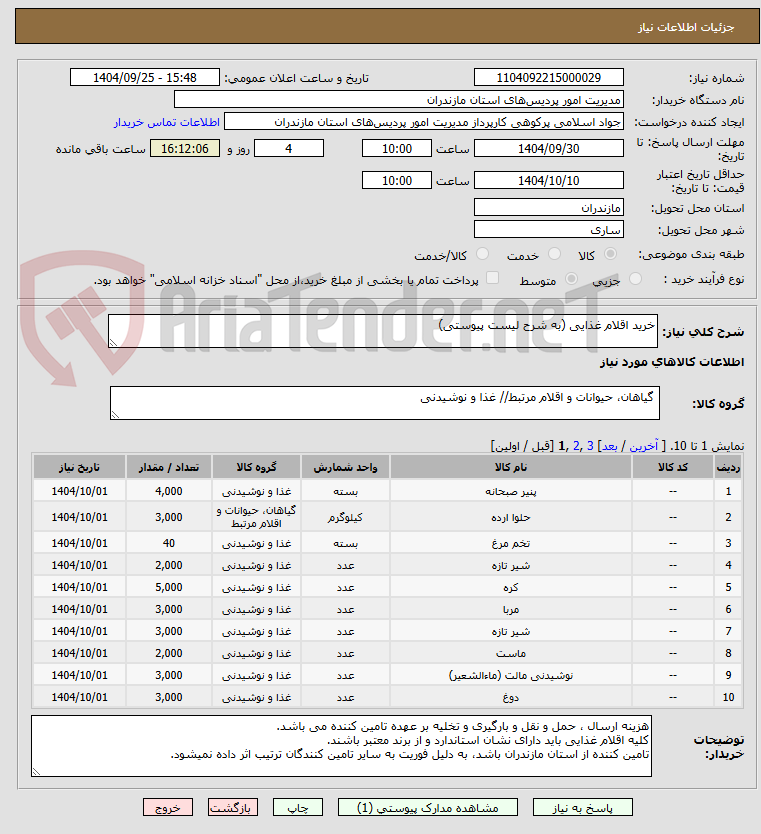Click the نام دستگاه خریدار field
Image resolution: width=761 pixels, height=834 pixels.
(398, 100)
